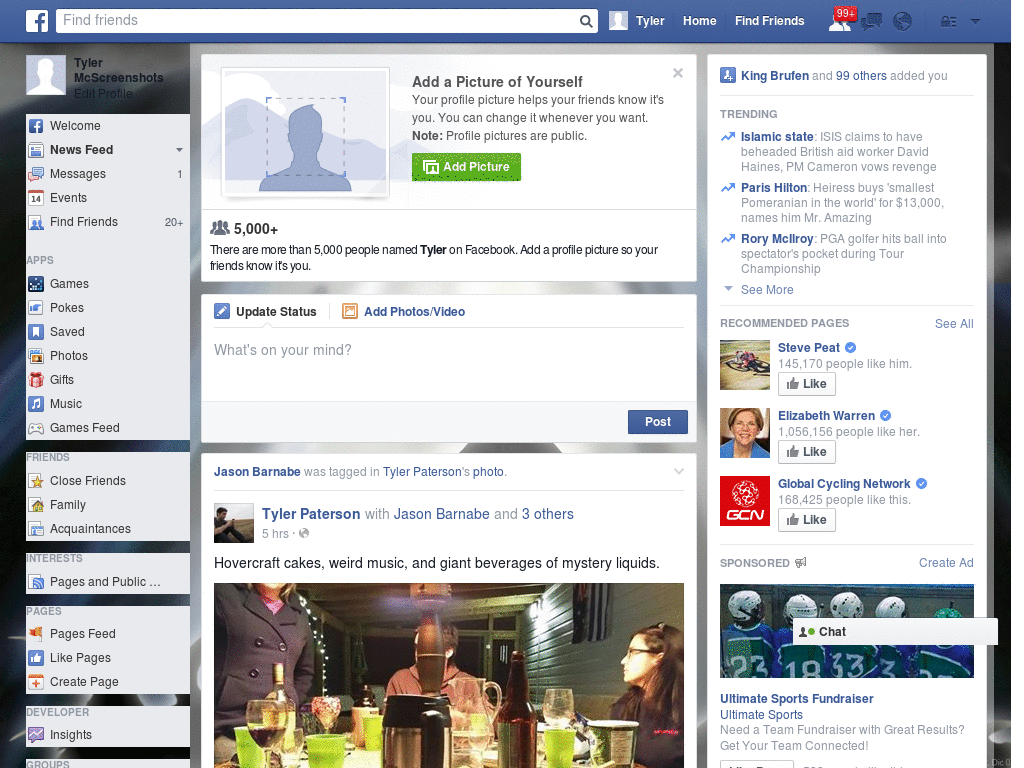This screenshot has height=768, width=1024.
Task: Open privacy shortcuts lock icon
Action: 948,22
